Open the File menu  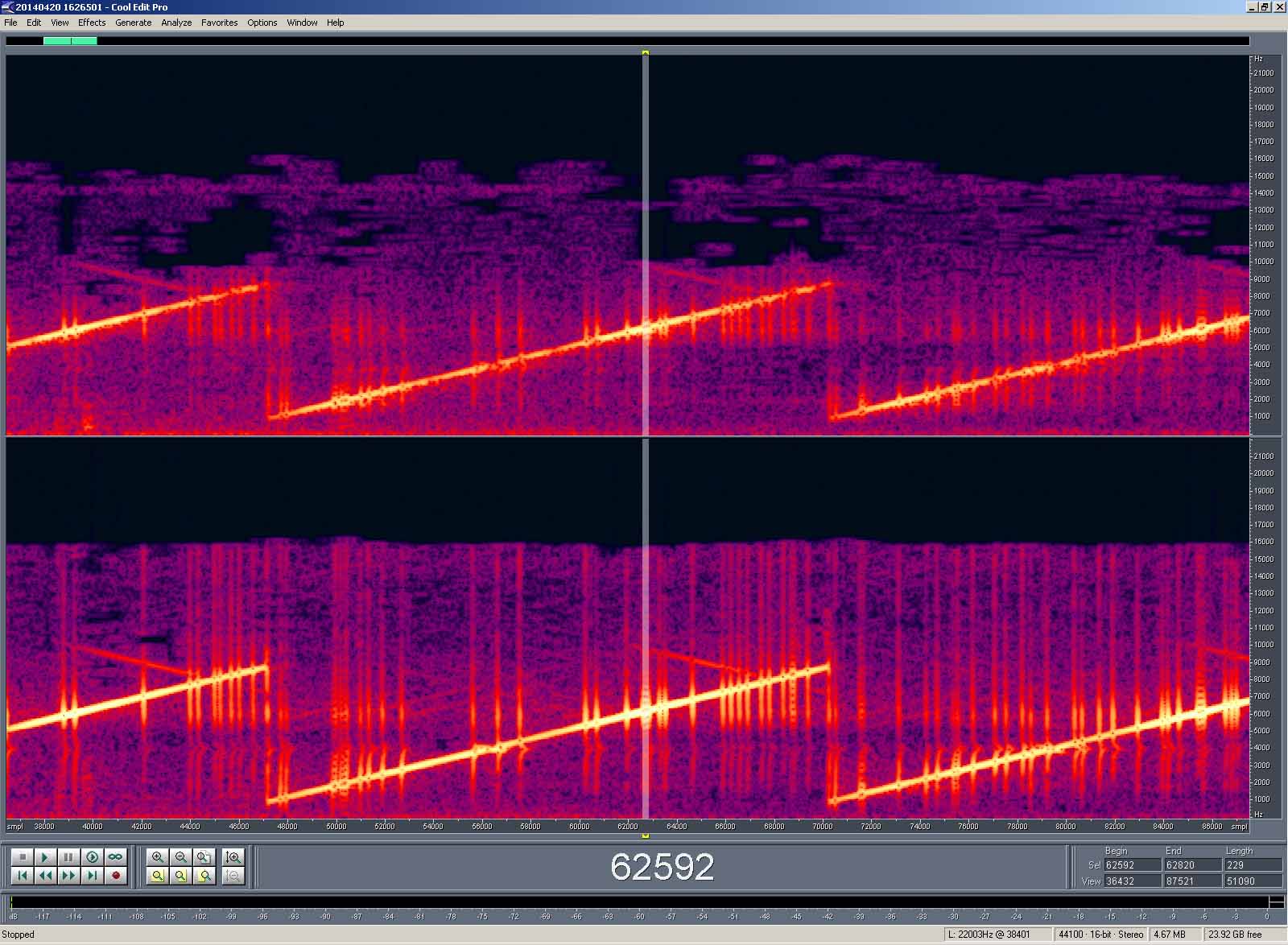click(10, 23)
